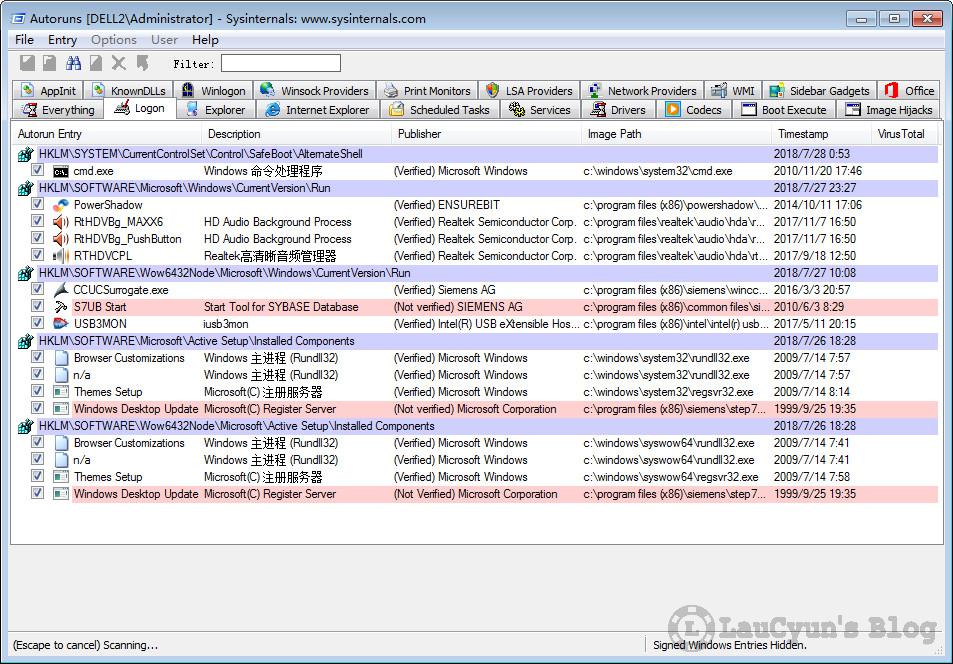Open the LSA Providers tab

529,91
